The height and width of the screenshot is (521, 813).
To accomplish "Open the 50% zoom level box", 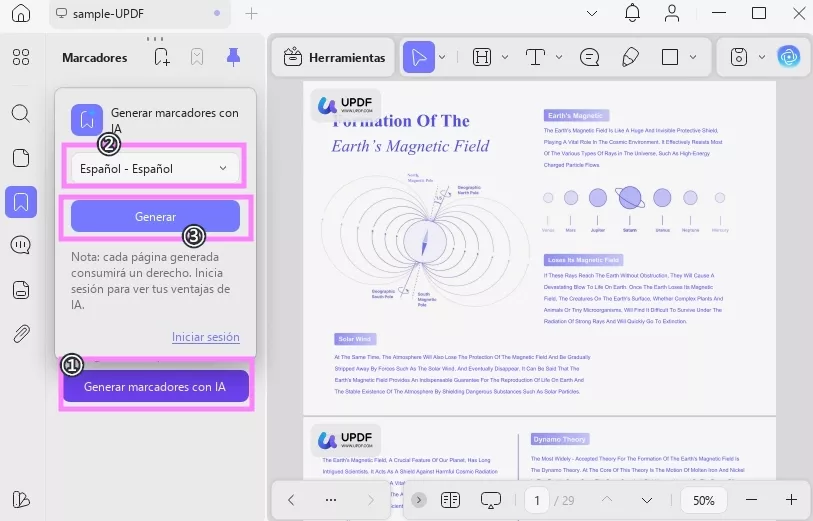I will click(x=704, y=500).
